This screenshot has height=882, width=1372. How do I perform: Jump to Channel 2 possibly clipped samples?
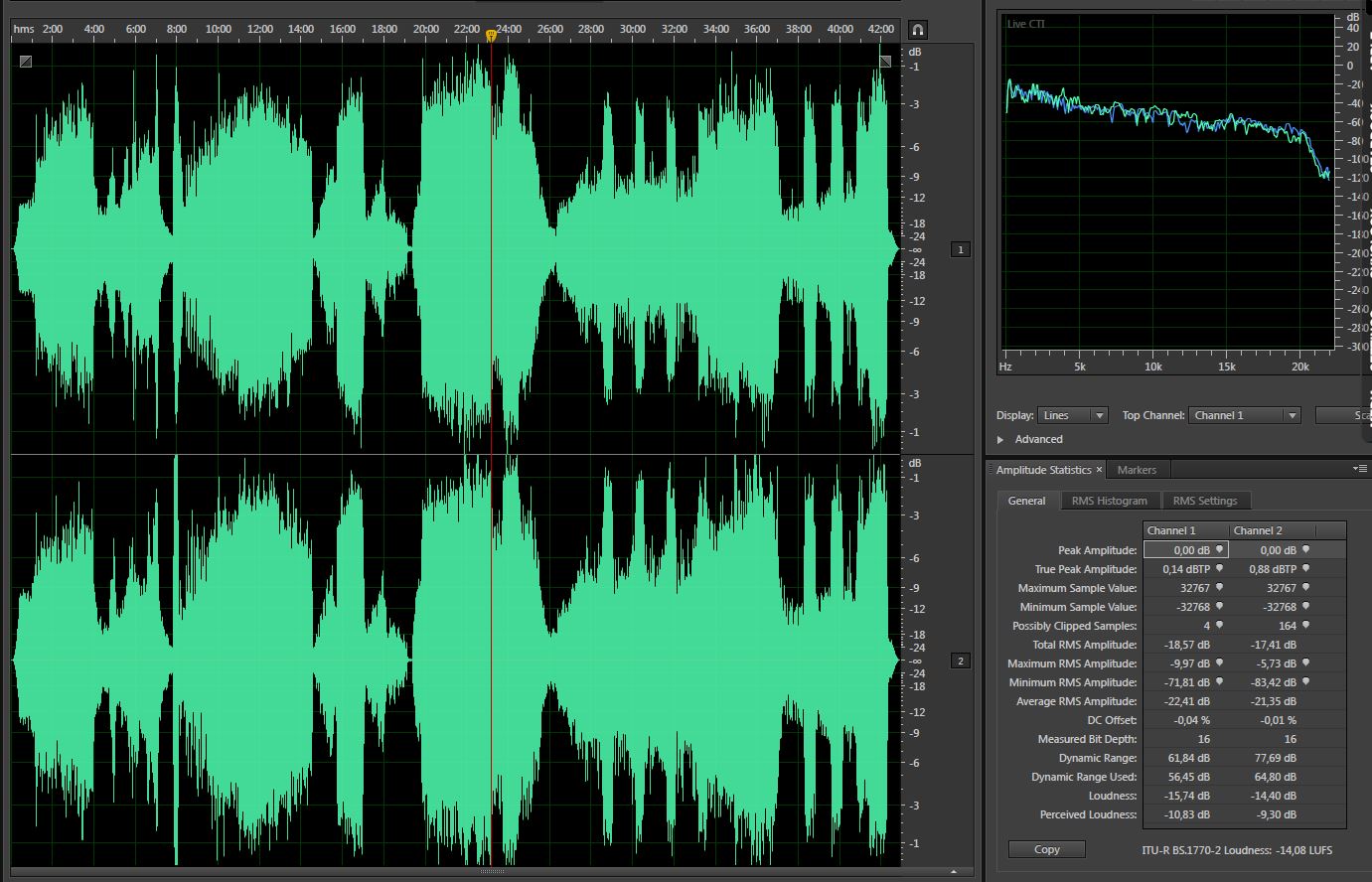coord(1305,626)
